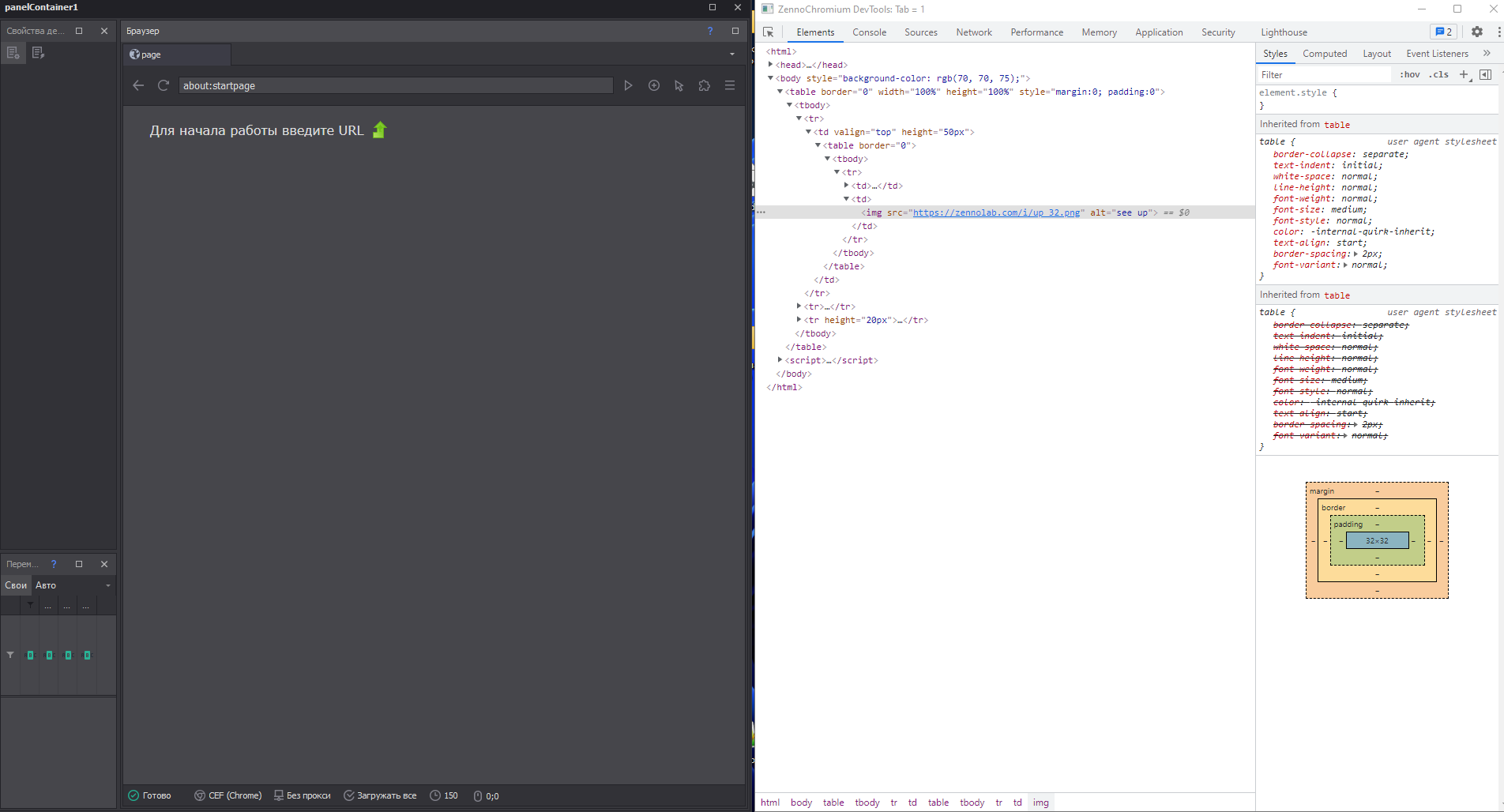Switch to the Layout styles tab
This screenshot has width=1504, height=812.
1377,54
